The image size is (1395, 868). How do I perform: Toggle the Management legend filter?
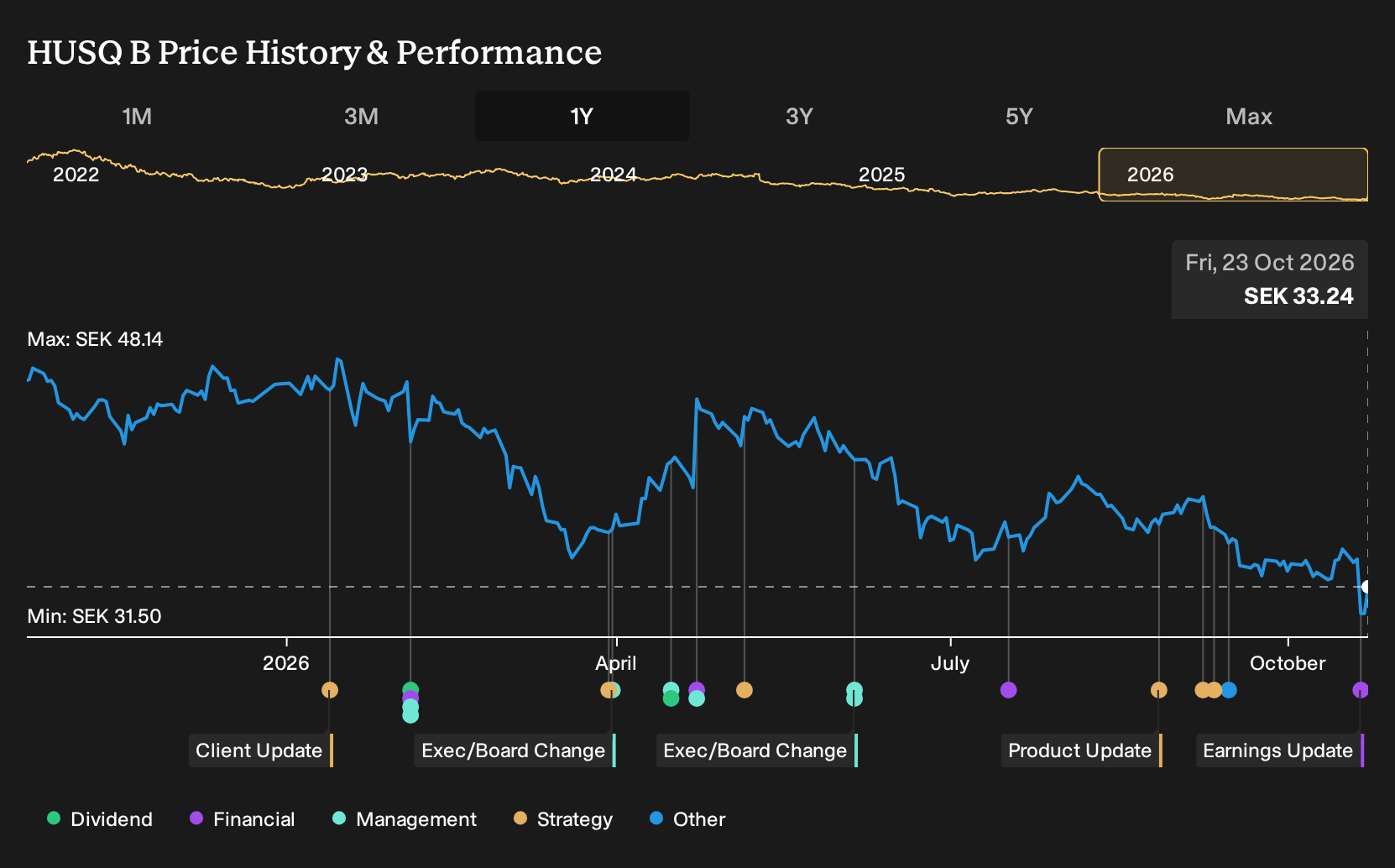[405, 819]
